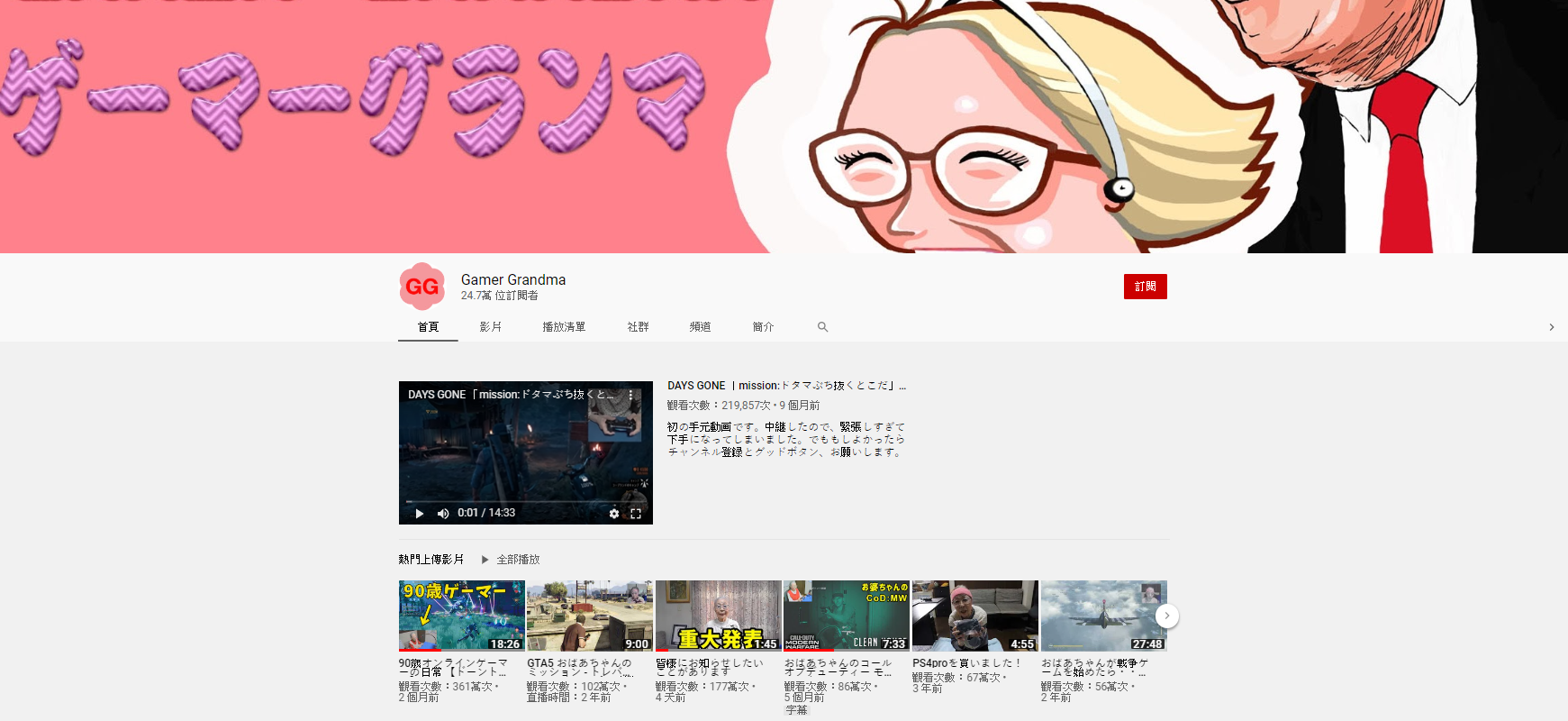1568x721 pixels.
Task: Show next videos with the carousel arrow
Action: click(x=1167, y=616)
